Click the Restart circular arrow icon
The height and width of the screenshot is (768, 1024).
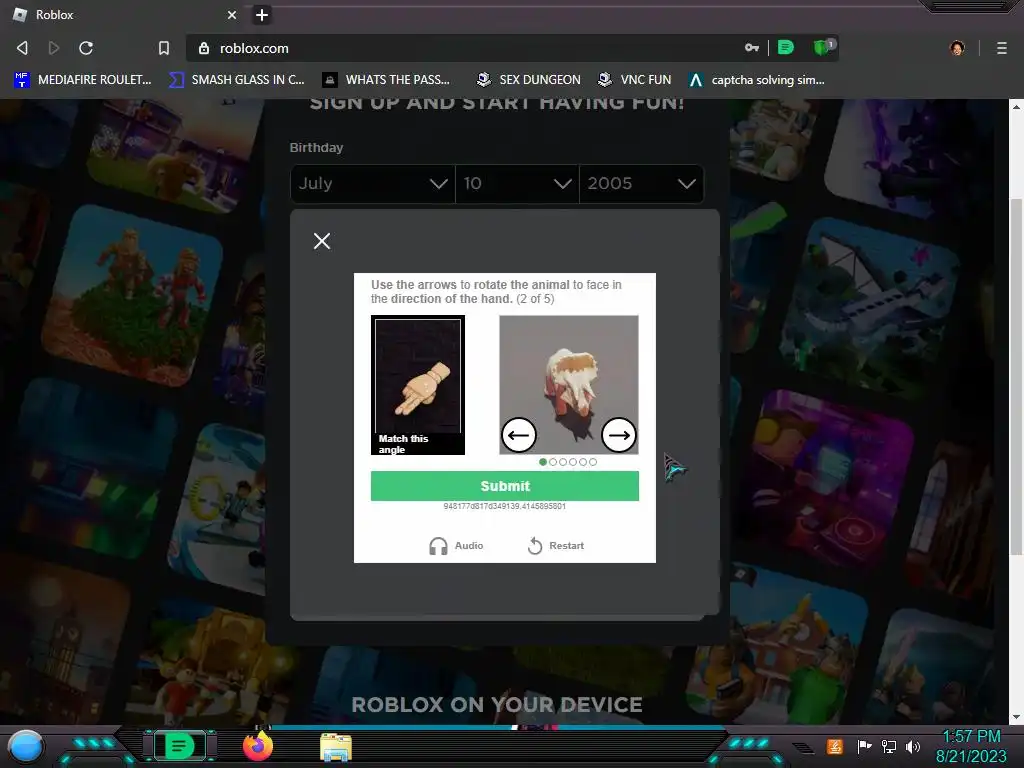(x=535, y=545)
